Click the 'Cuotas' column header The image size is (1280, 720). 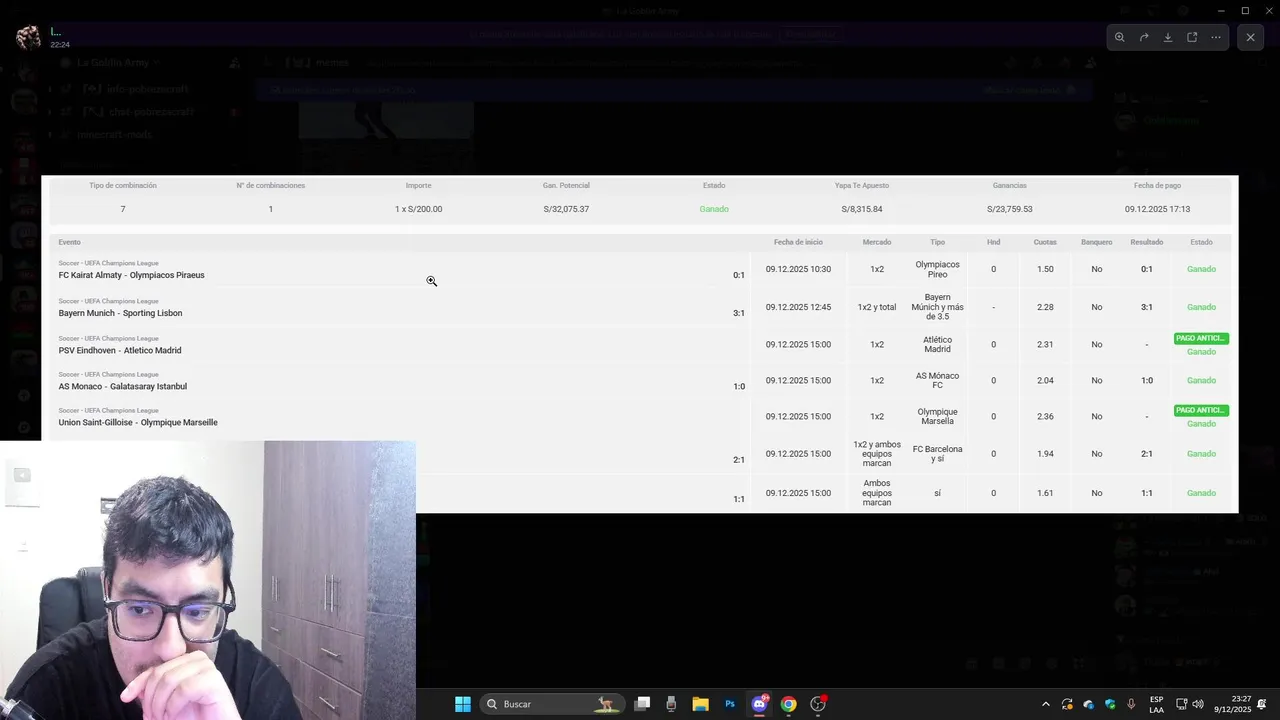pos(1045,242)
